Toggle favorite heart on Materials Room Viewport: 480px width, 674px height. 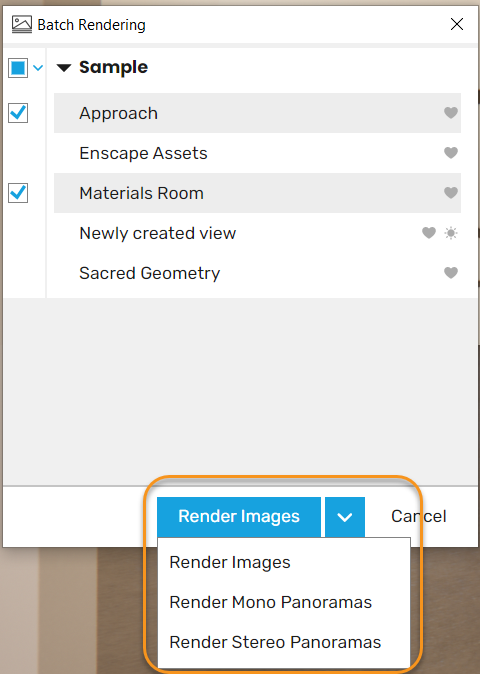coord(451,193)
